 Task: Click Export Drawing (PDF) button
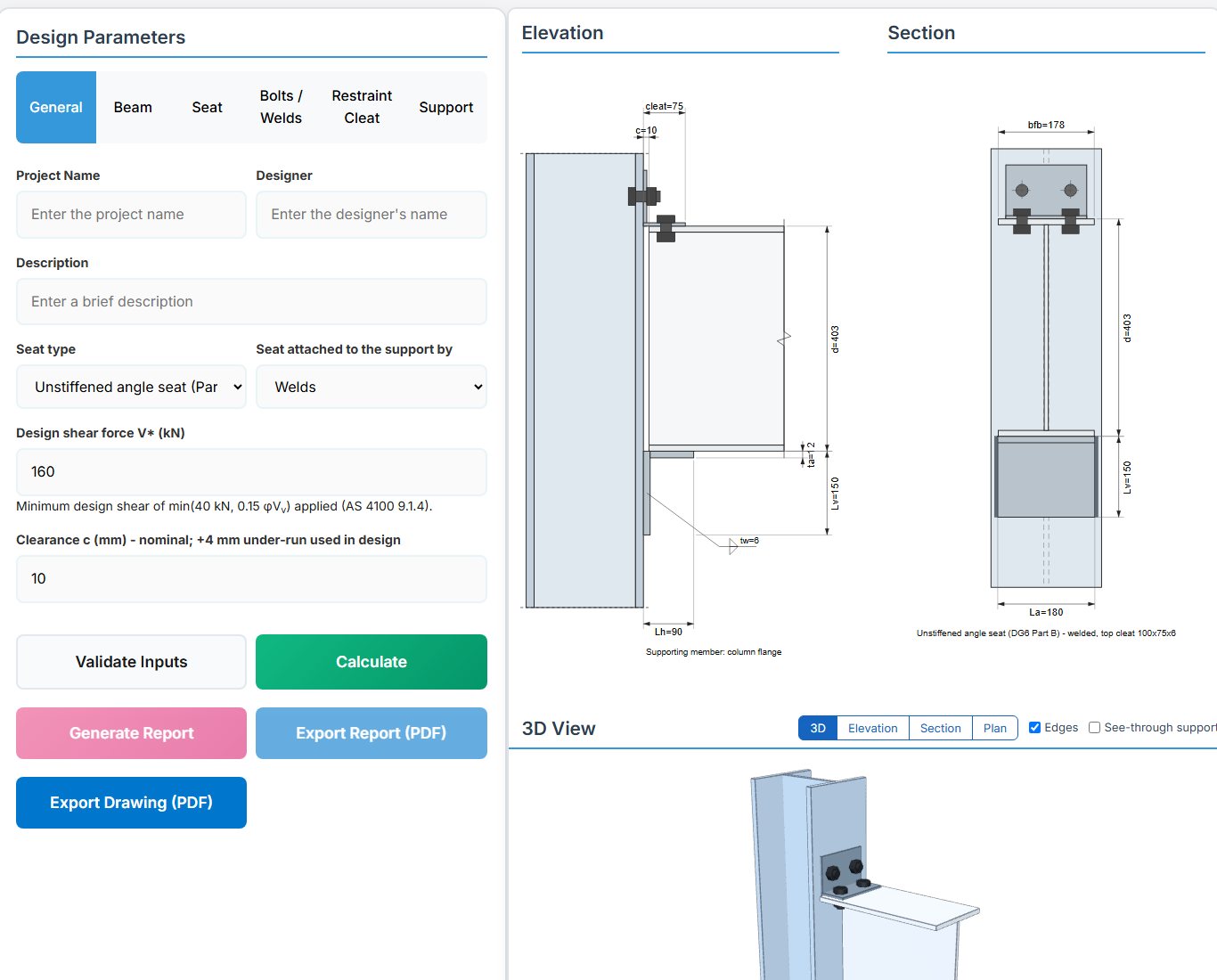(131, 803)
